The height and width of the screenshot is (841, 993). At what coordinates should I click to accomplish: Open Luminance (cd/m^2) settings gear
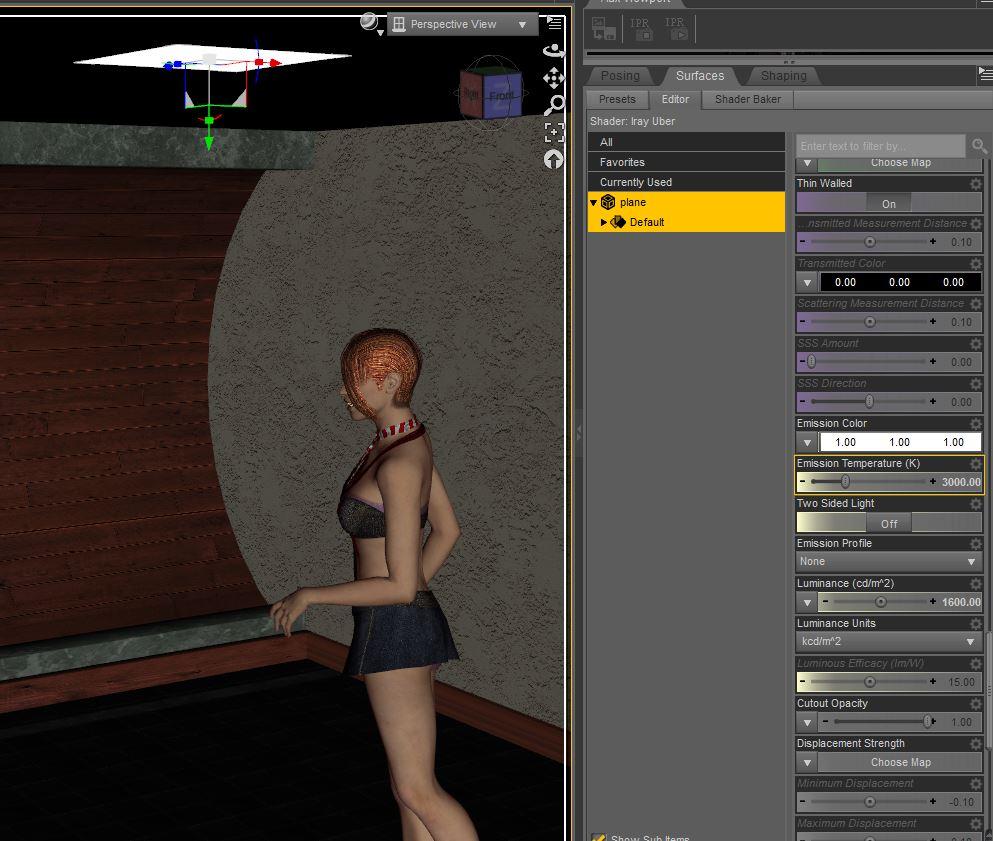click(x=976, y=583)
